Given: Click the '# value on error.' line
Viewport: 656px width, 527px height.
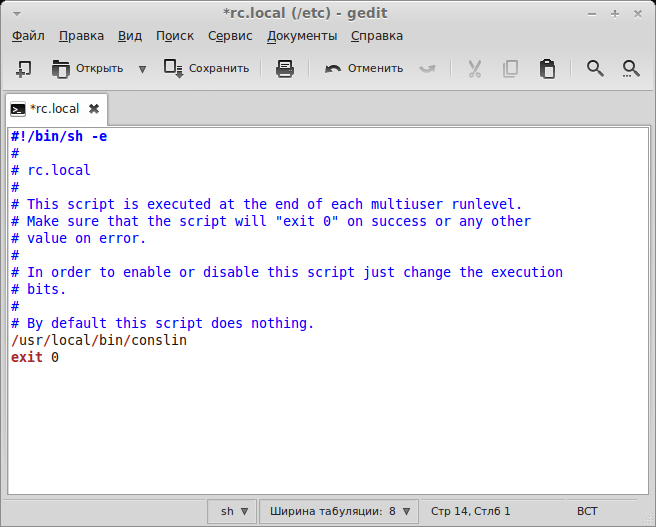Looking at the screenshot, I should pyautogui.click(x=78, y=238).
